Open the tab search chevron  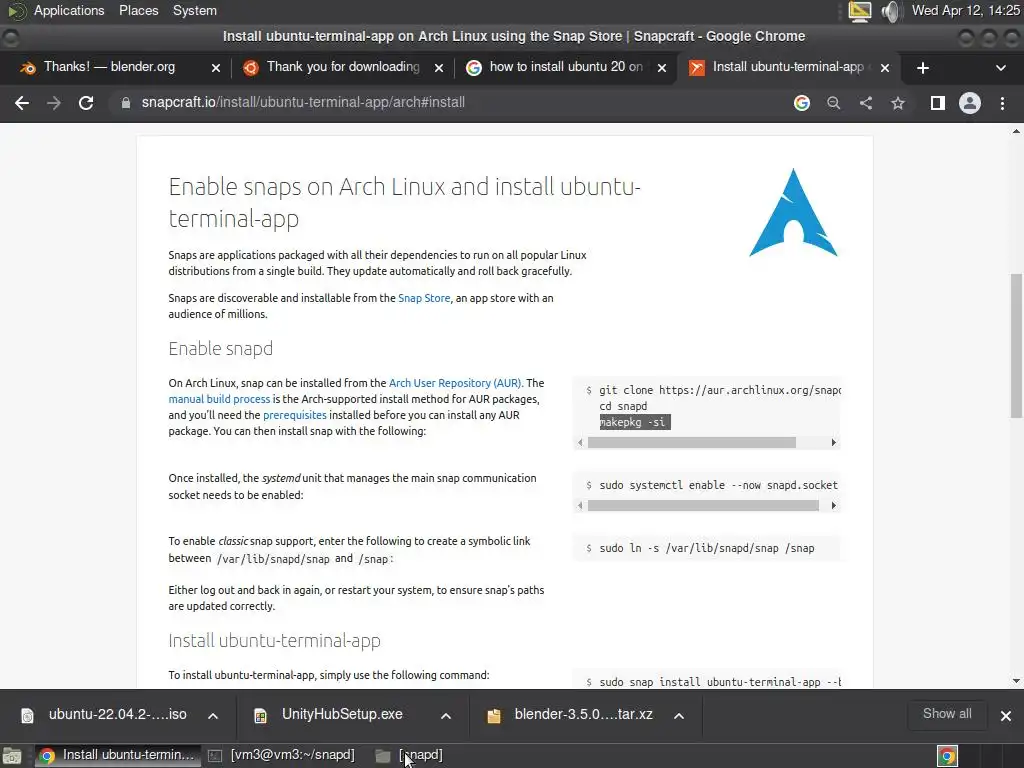click(1000, 68)
